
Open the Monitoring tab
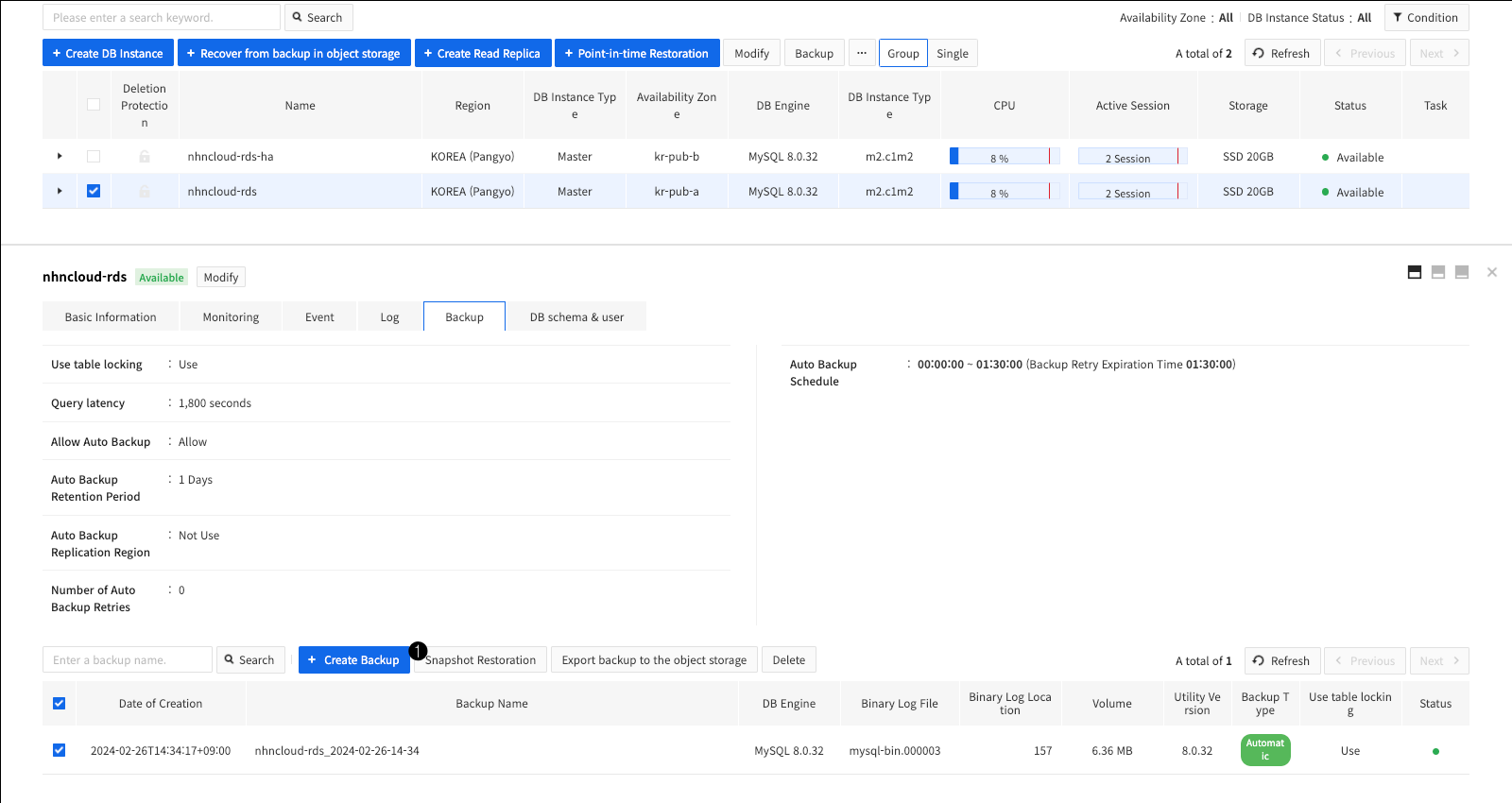click(x=231, y=317)
